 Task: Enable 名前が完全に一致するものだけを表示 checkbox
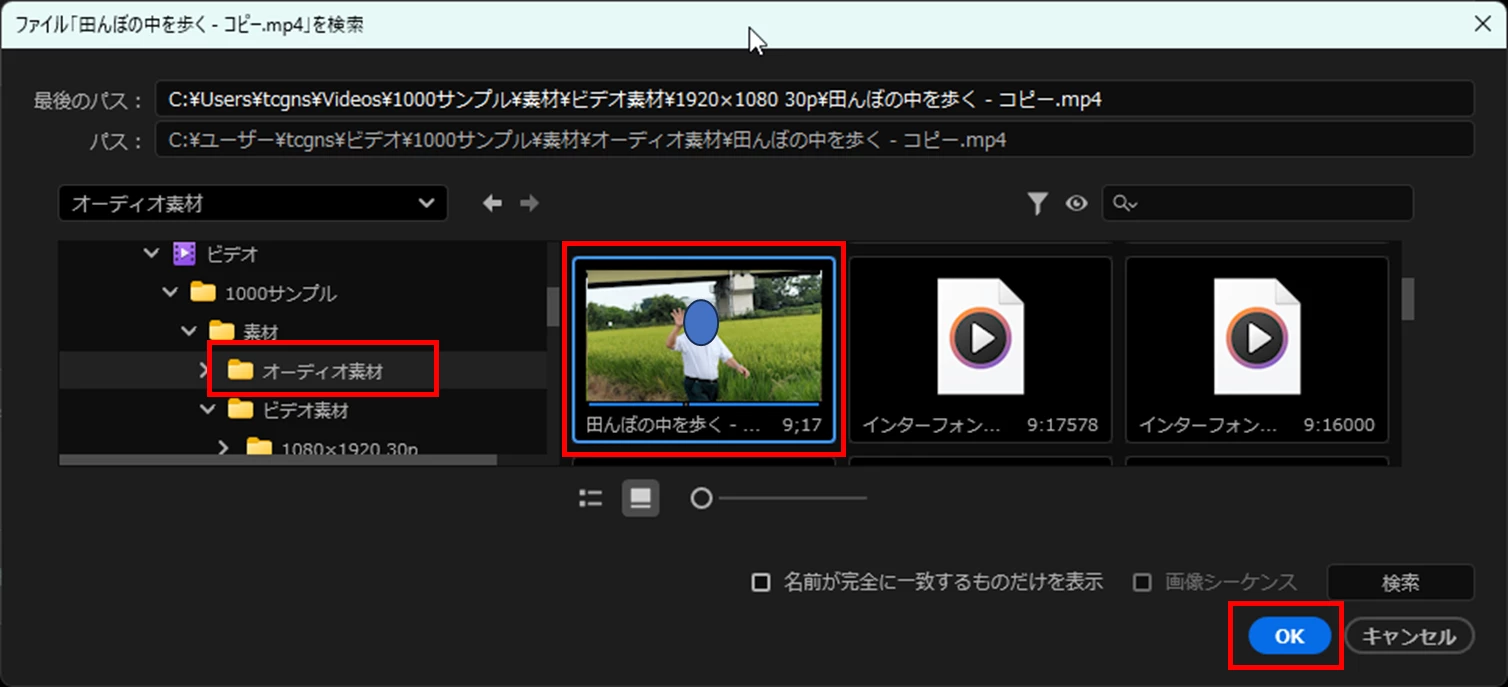pos(761,582)
